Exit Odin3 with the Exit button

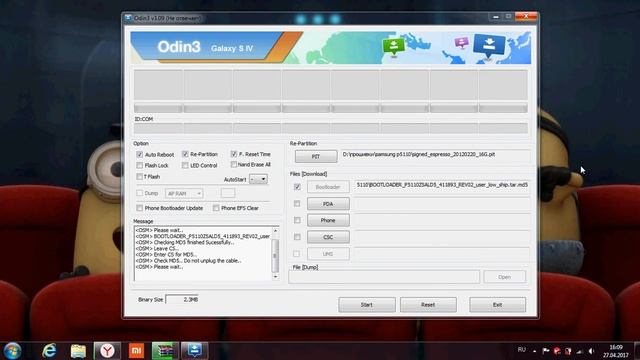click(498, 305)
